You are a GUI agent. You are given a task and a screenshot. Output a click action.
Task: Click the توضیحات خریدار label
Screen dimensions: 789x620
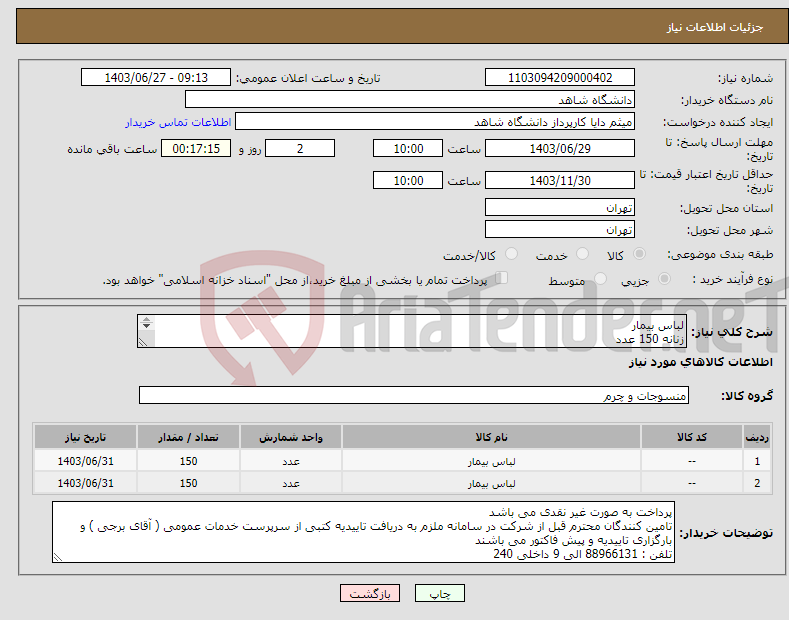[726, 533]
